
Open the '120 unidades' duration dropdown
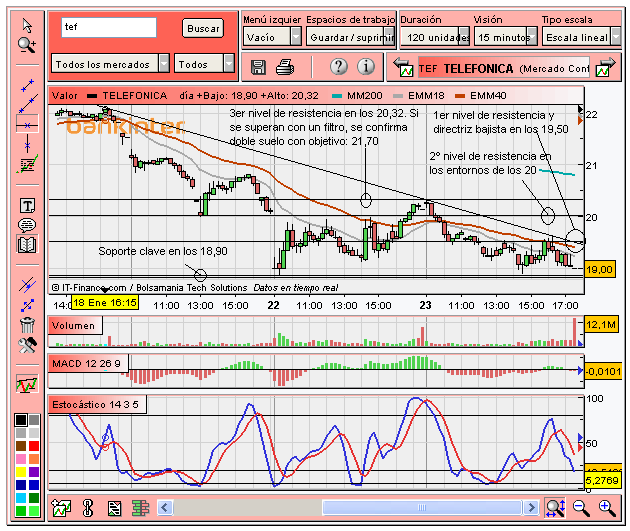pos(435,37)
